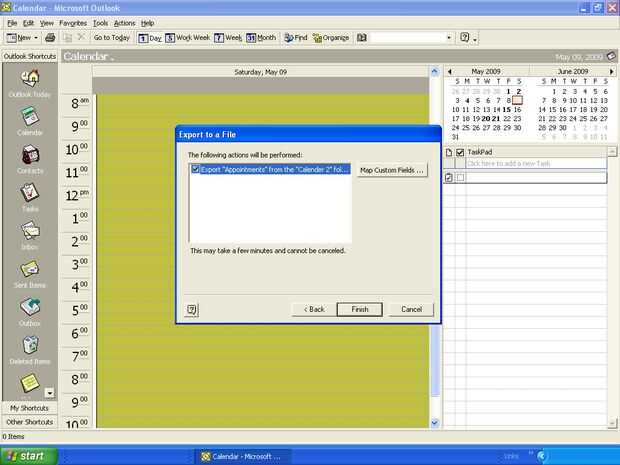Expand more shortcuts with the down arrow

[49, 393]
